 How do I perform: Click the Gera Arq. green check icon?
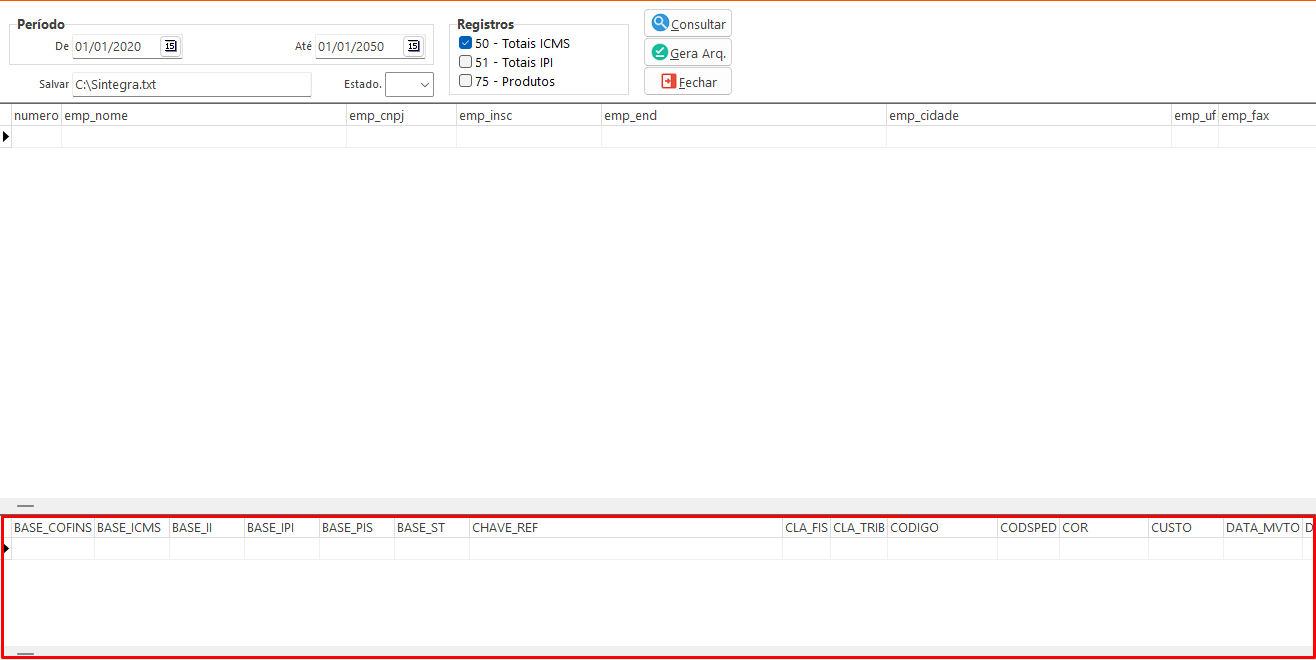pos(660,52)
